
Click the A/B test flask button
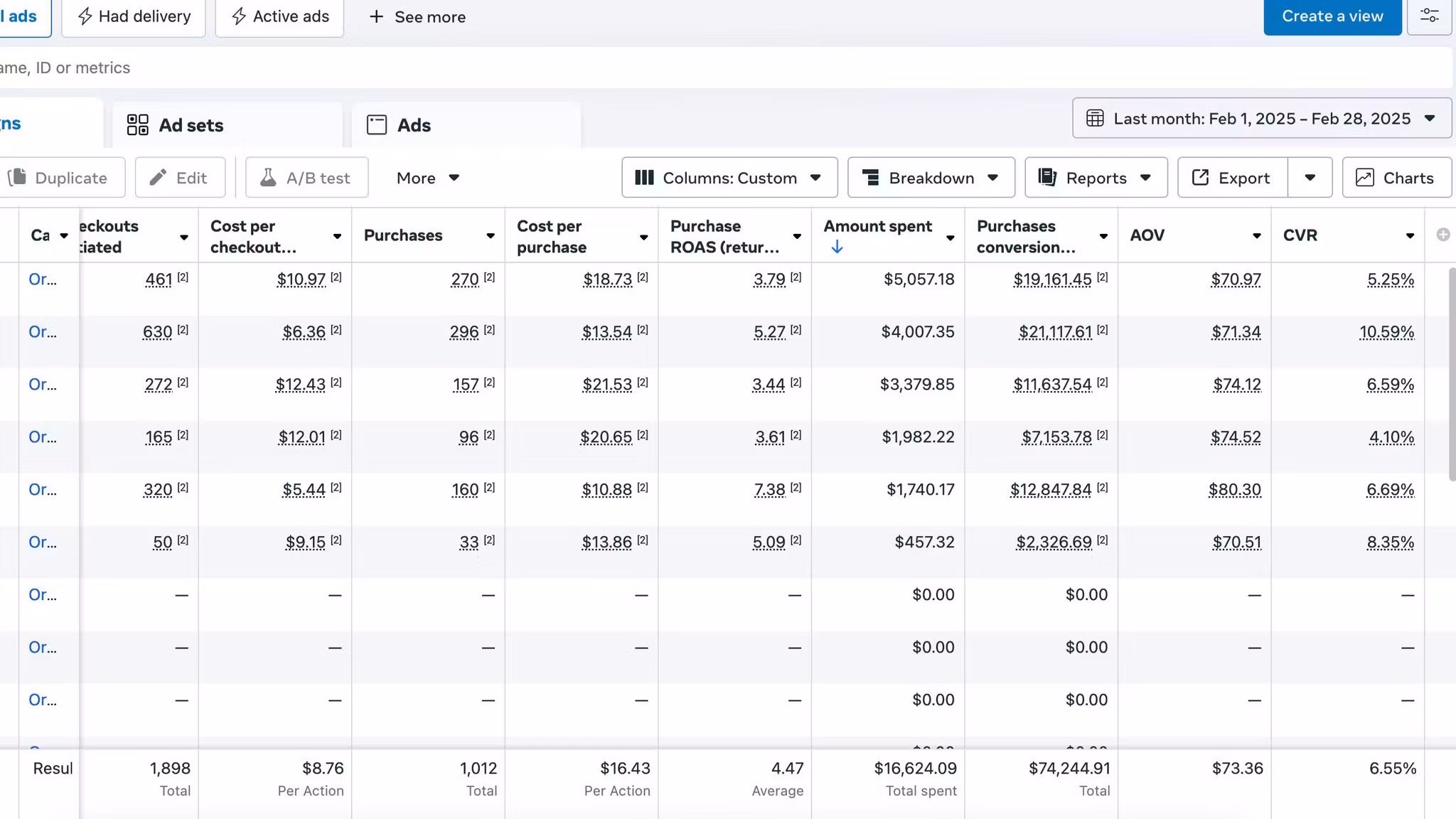coord(306,178)
